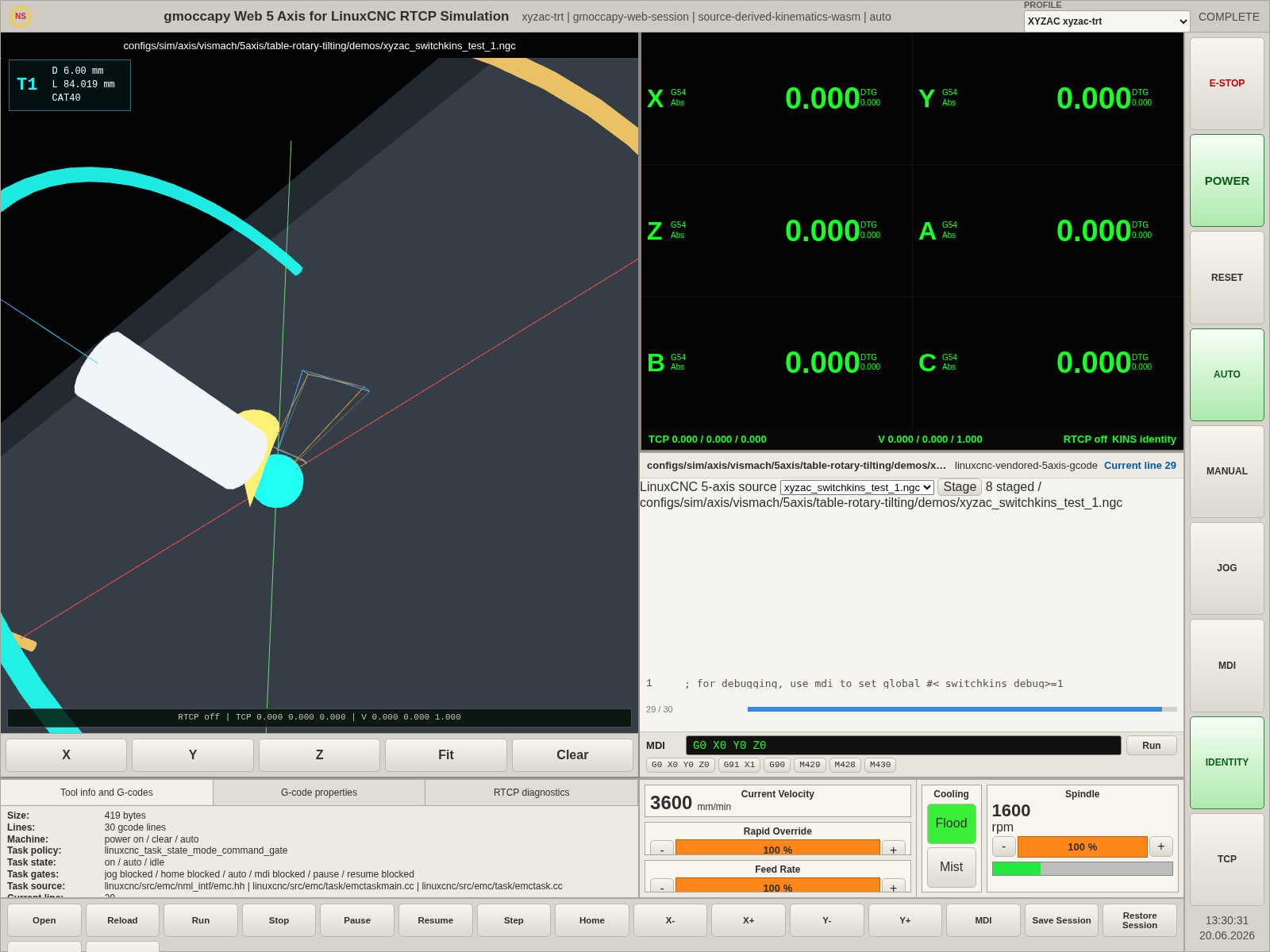Set preview to Z view
Viewport: 1270px width, 952px height.
[319, 755]
